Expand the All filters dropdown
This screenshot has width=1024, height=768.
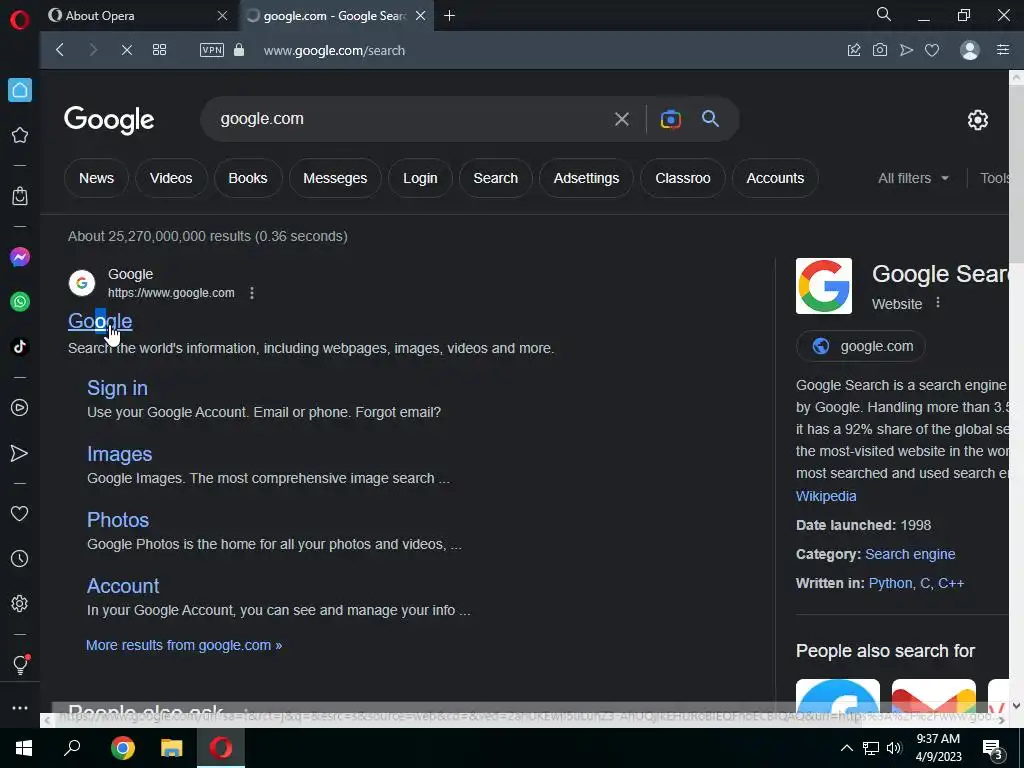[x=913, y=178]
